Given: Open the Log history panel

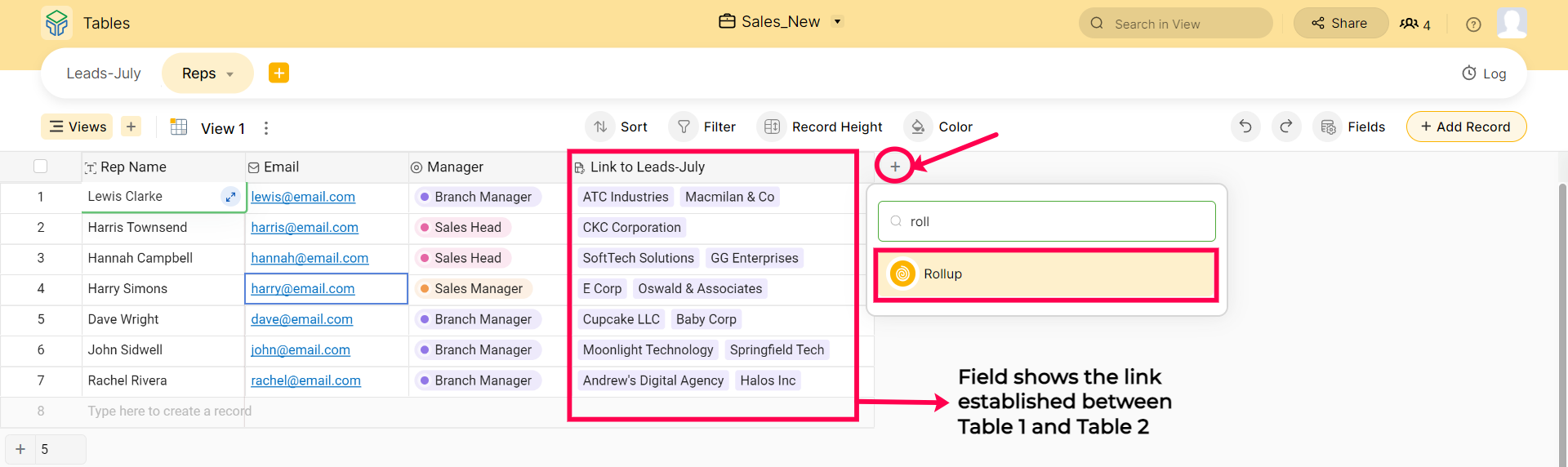Looking at the screenshot, I should point(1484,73).
